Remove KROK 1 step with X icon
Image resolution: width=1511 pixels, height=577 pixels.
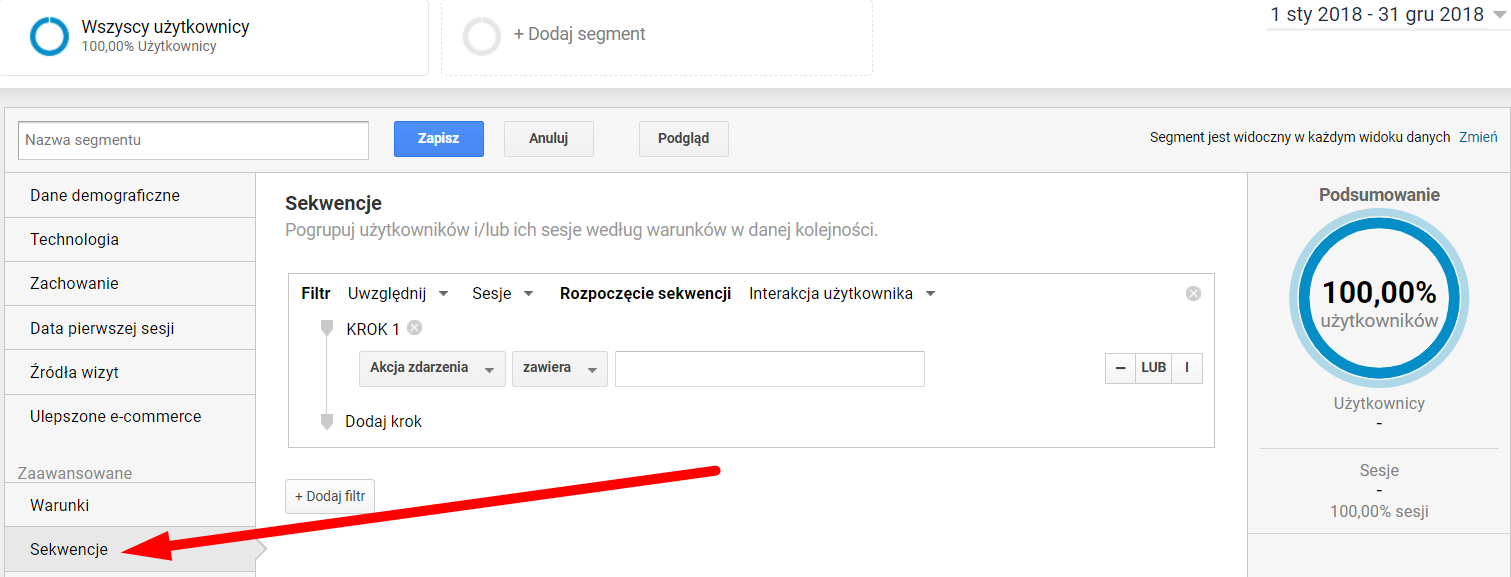pyautogui.click(x=414, y=328)
